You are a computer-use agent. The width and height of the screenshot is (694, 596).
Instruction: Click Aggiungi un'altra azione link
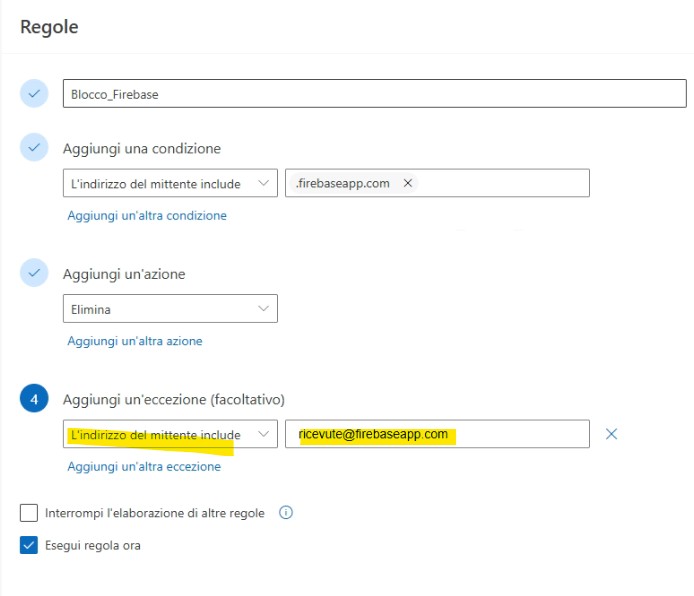(x=135, y=341)
